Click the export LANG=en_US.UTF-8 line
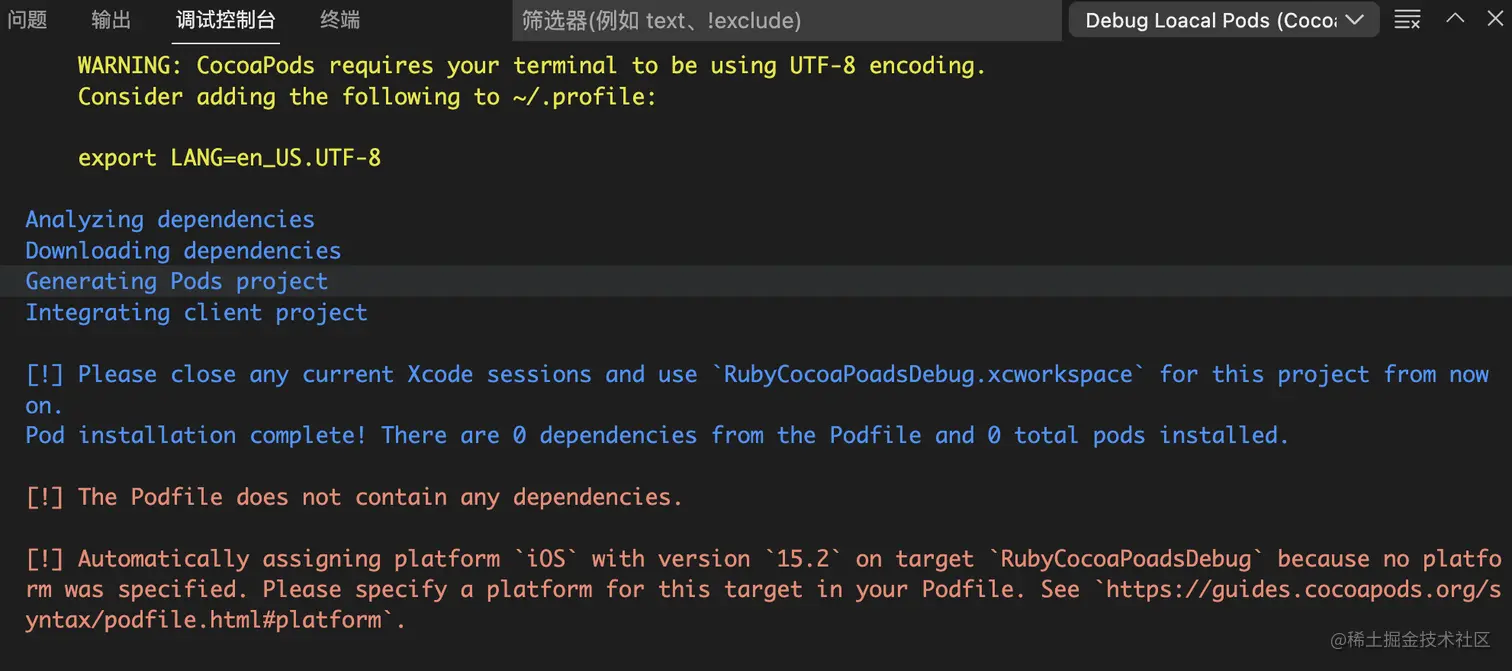Viewport: 1512px width, 671px height. pos(229,158)
